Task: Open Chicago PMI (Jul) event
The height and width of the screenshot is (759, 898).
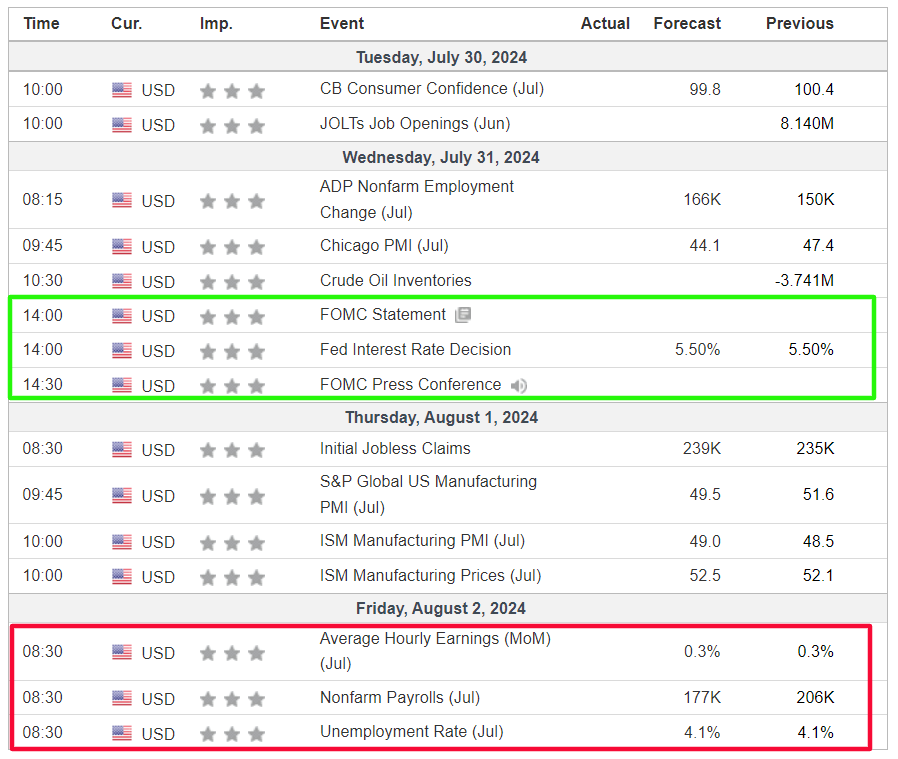Action: click(x=384, y=246)
